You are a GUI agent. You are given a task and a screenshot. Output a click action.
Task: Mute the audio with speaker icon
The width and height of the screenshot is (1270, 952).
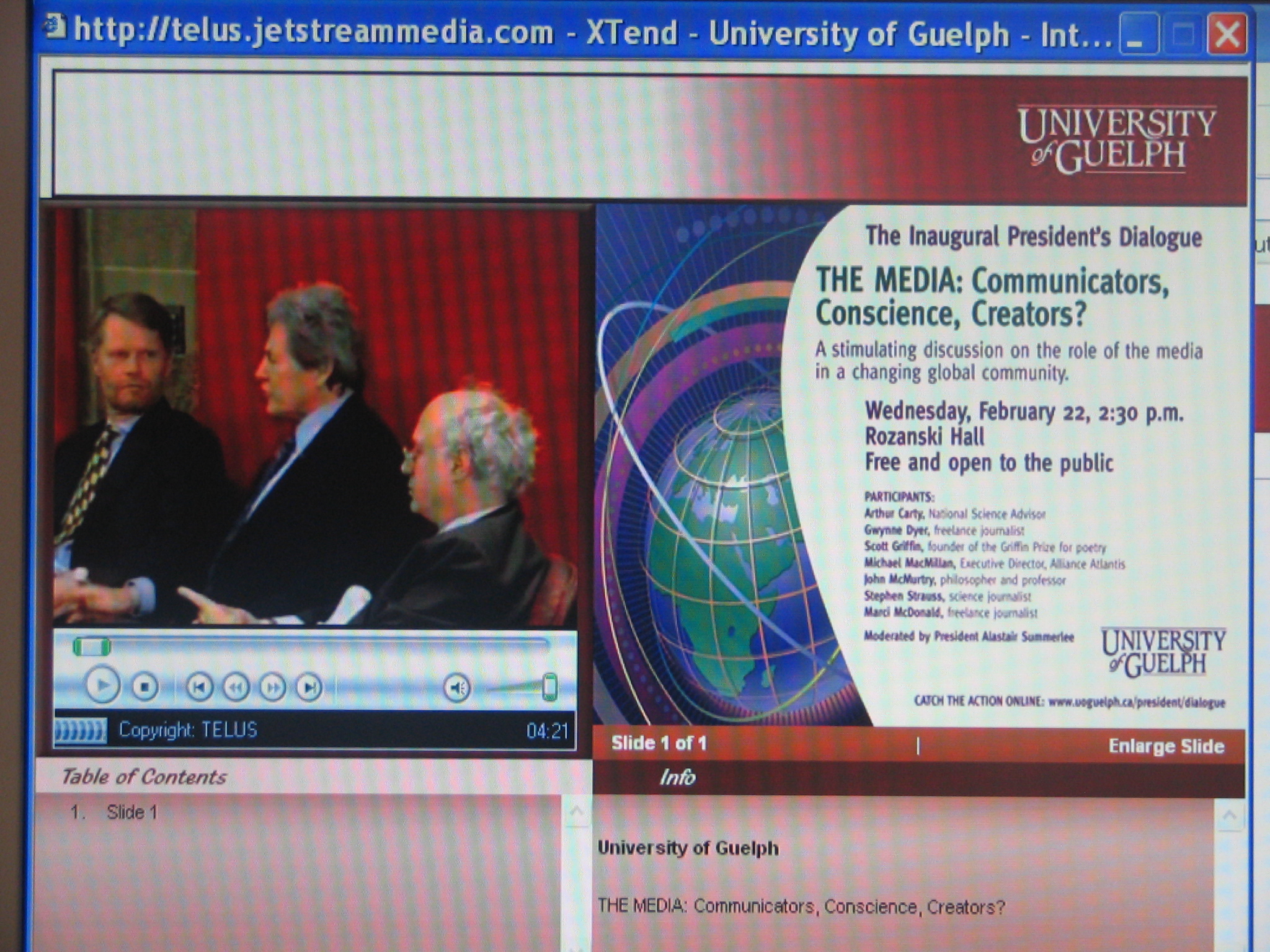(x=458, y=687)
